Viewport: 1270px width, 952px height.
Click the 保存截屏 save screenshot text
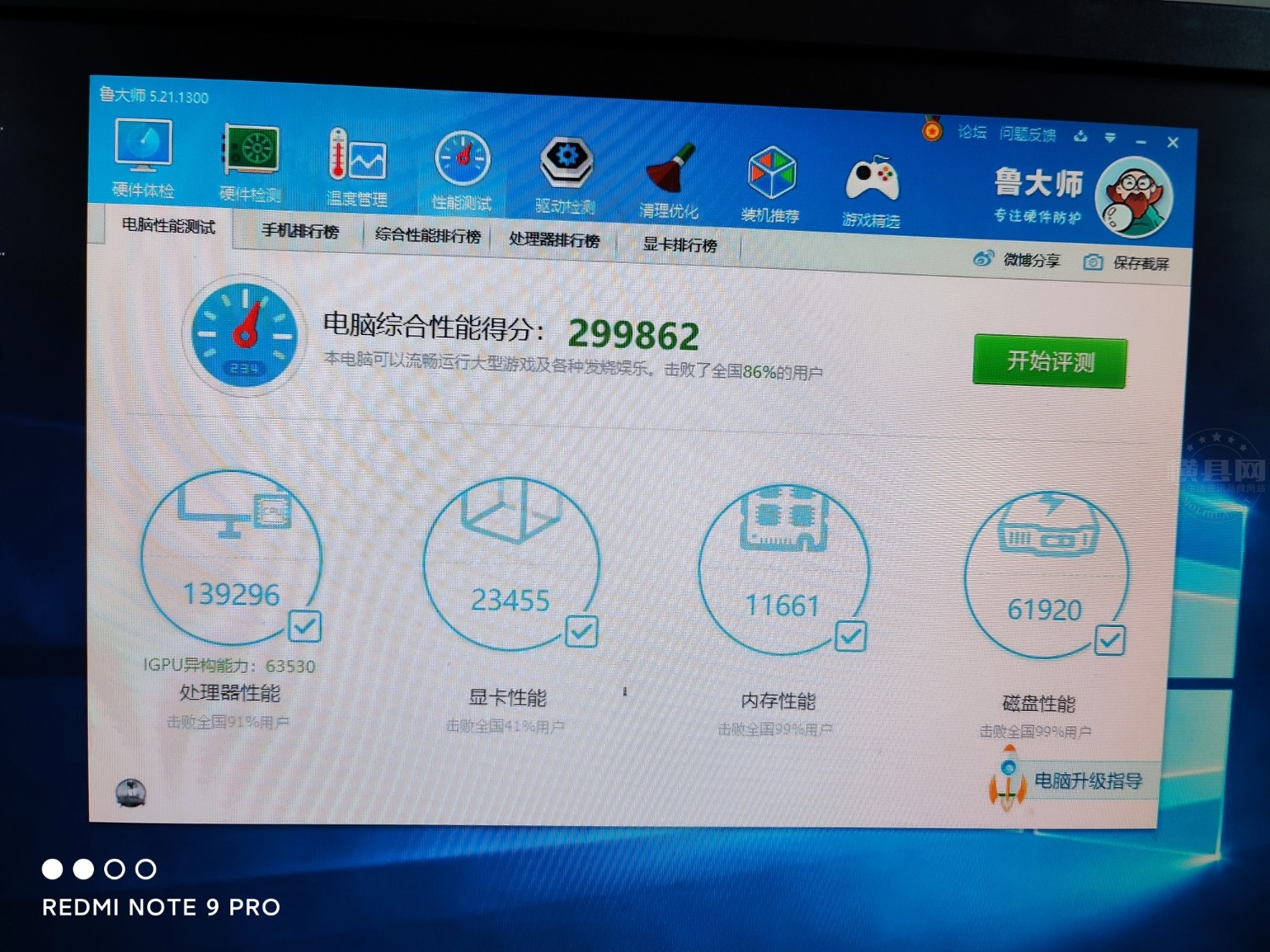pyautogui.click(x=1140, y=263)
